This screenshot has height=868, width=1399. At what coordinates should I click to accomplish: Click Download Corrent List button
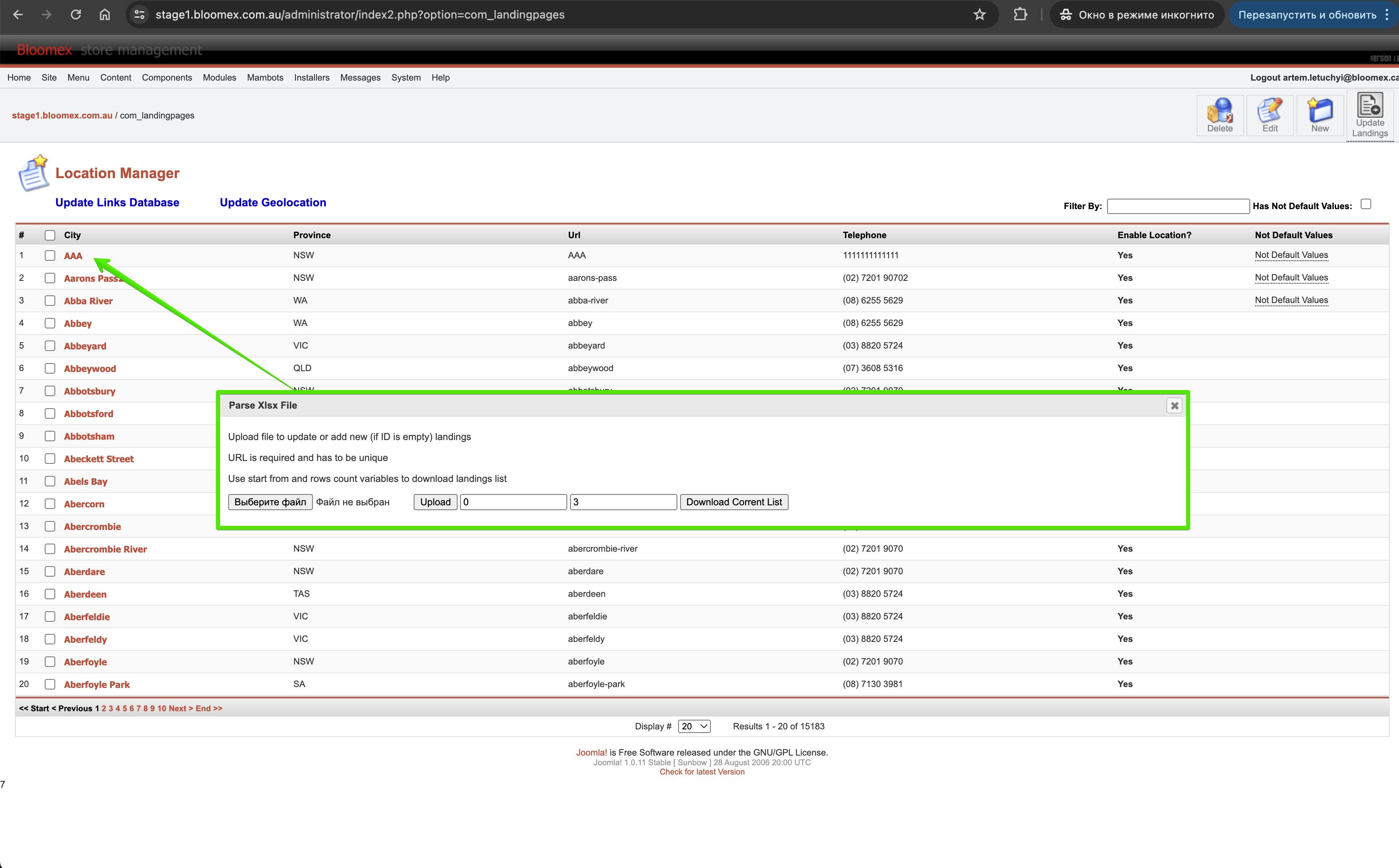(x=734, y=502)
